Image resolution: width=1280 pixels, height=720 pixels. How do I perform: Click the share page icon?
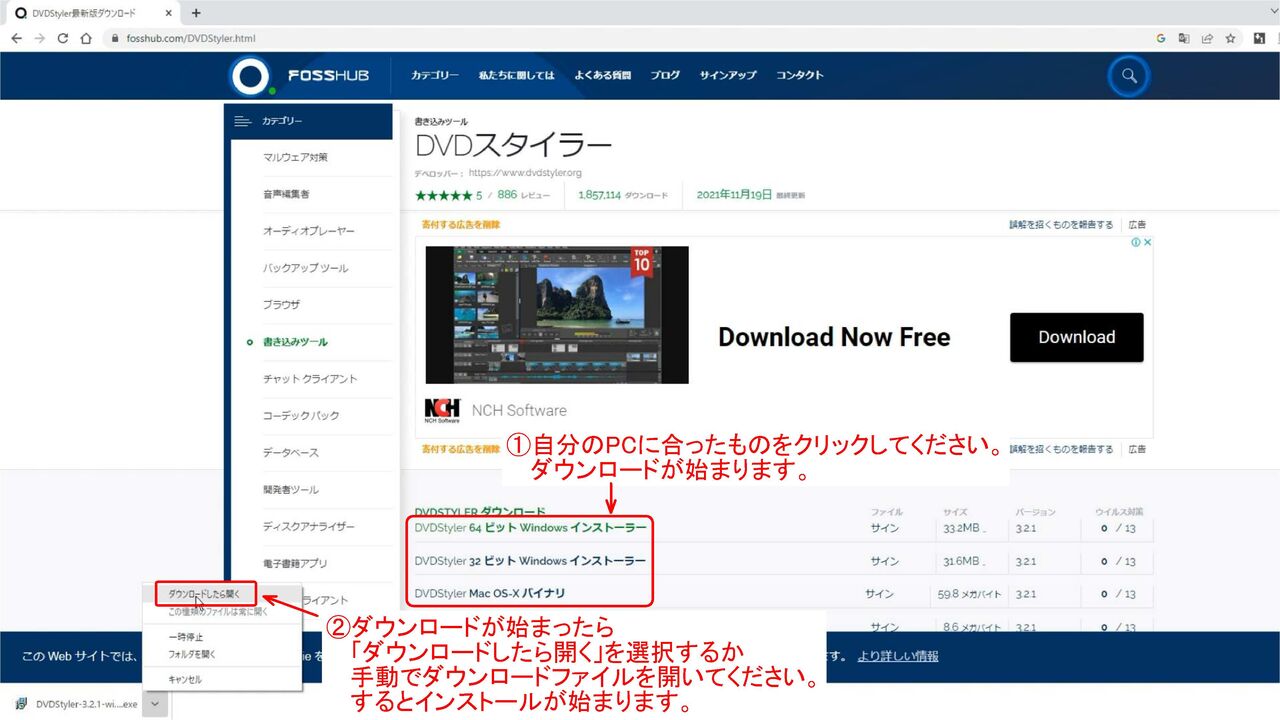[1207, 38]
